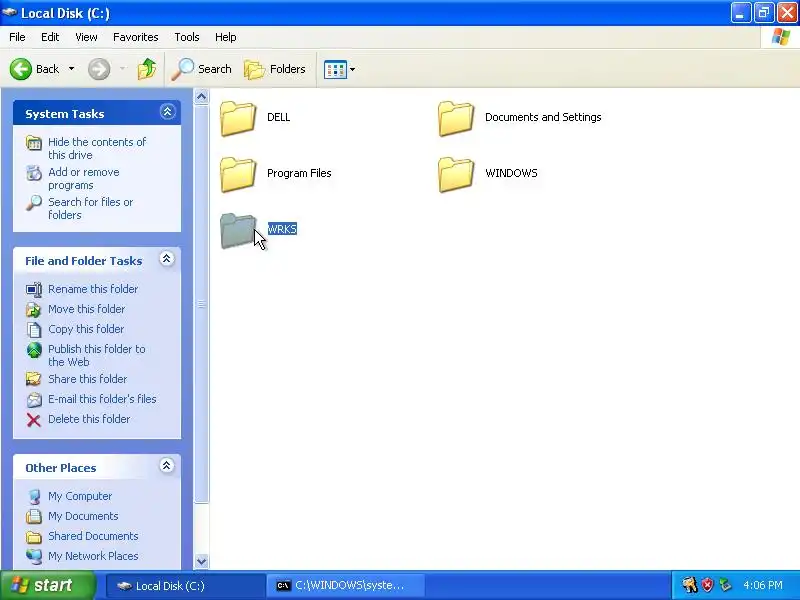Viewport: 800px width, 600px height.
Task: Click Delete this folder link
Action: [89, 419]
